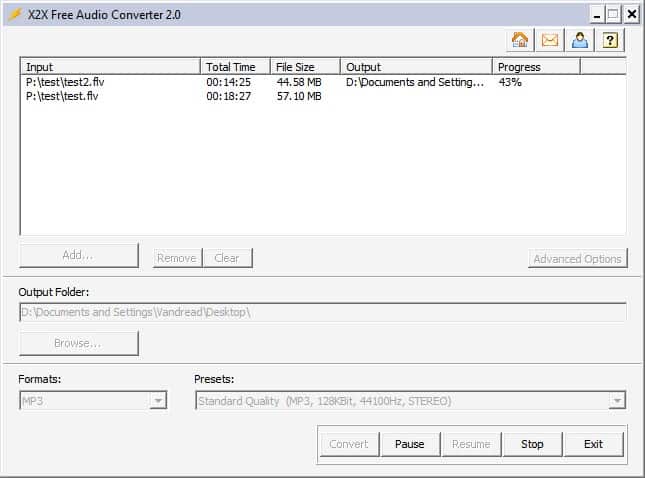Click the Progress column header

tap(536, 67)
